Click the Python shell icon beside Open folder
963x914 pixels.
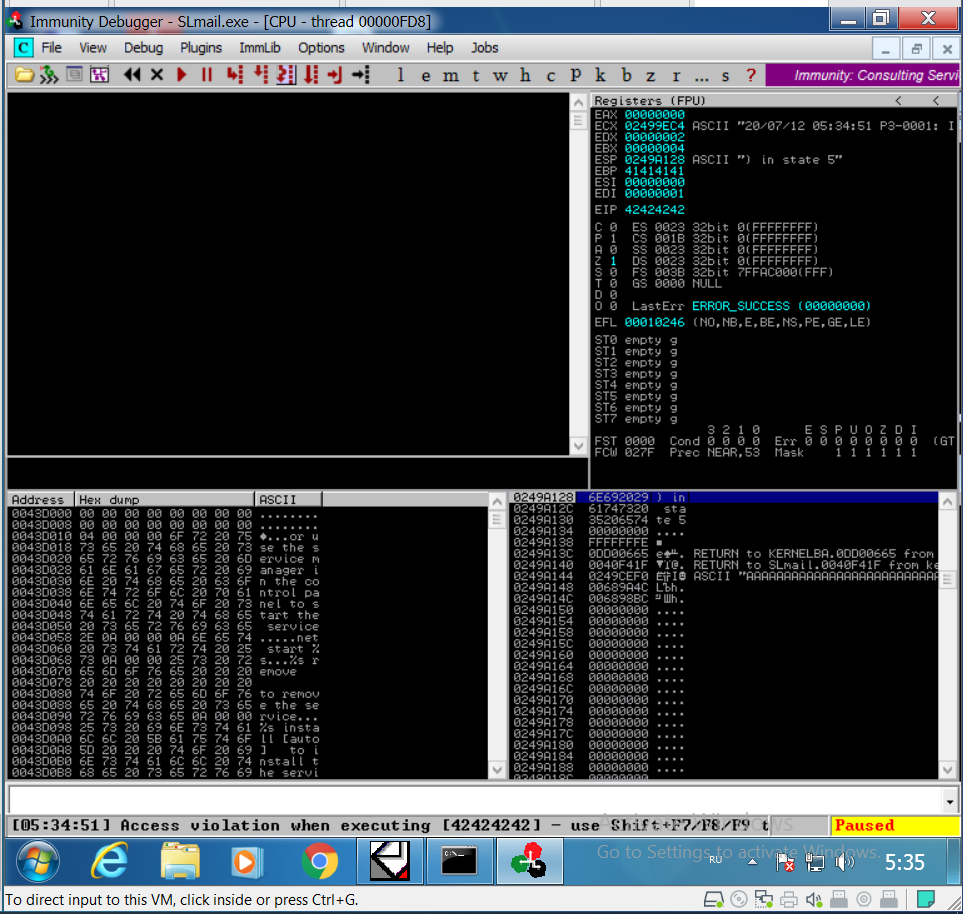click(x=49, y=75)
